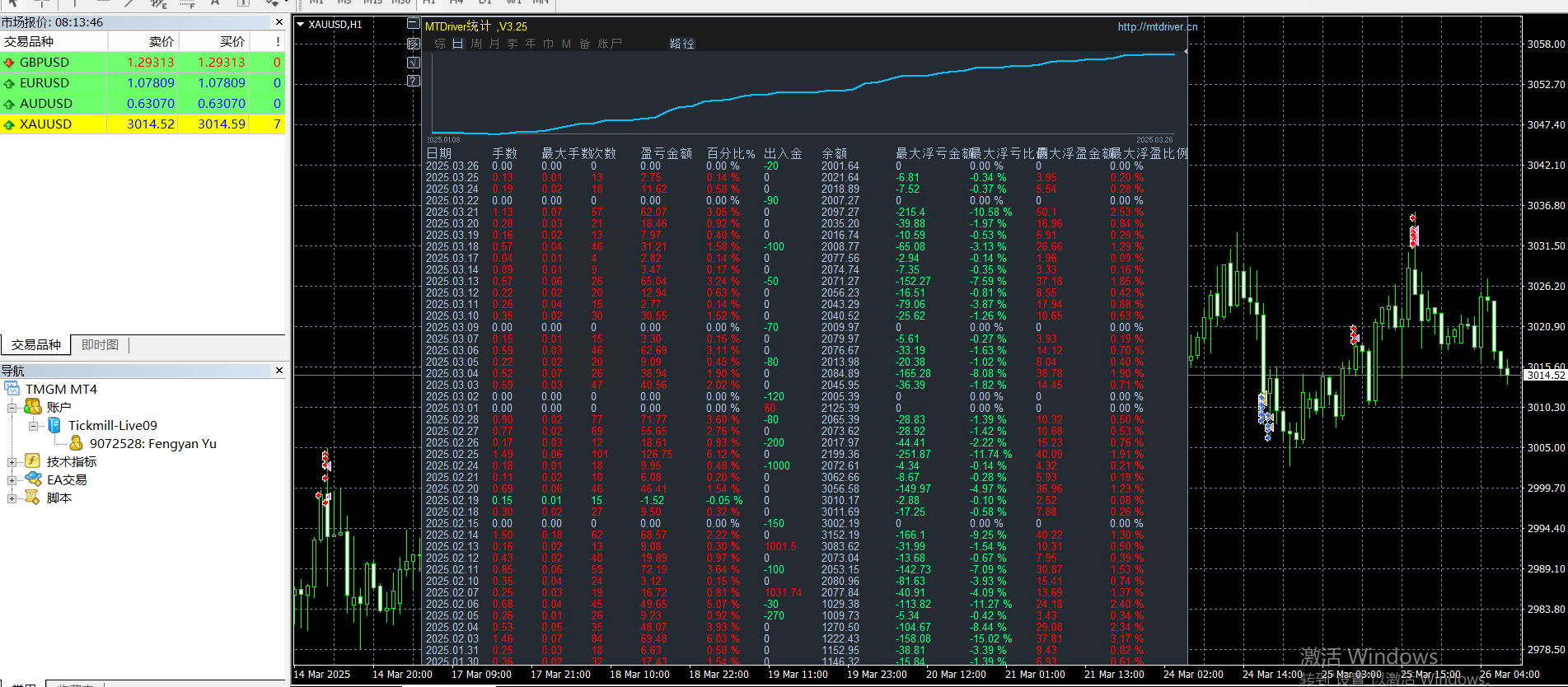Click the GBPUSD red down-arrow icon
The width and height of the screenshot is (1568, 687).
coord(9,63)
